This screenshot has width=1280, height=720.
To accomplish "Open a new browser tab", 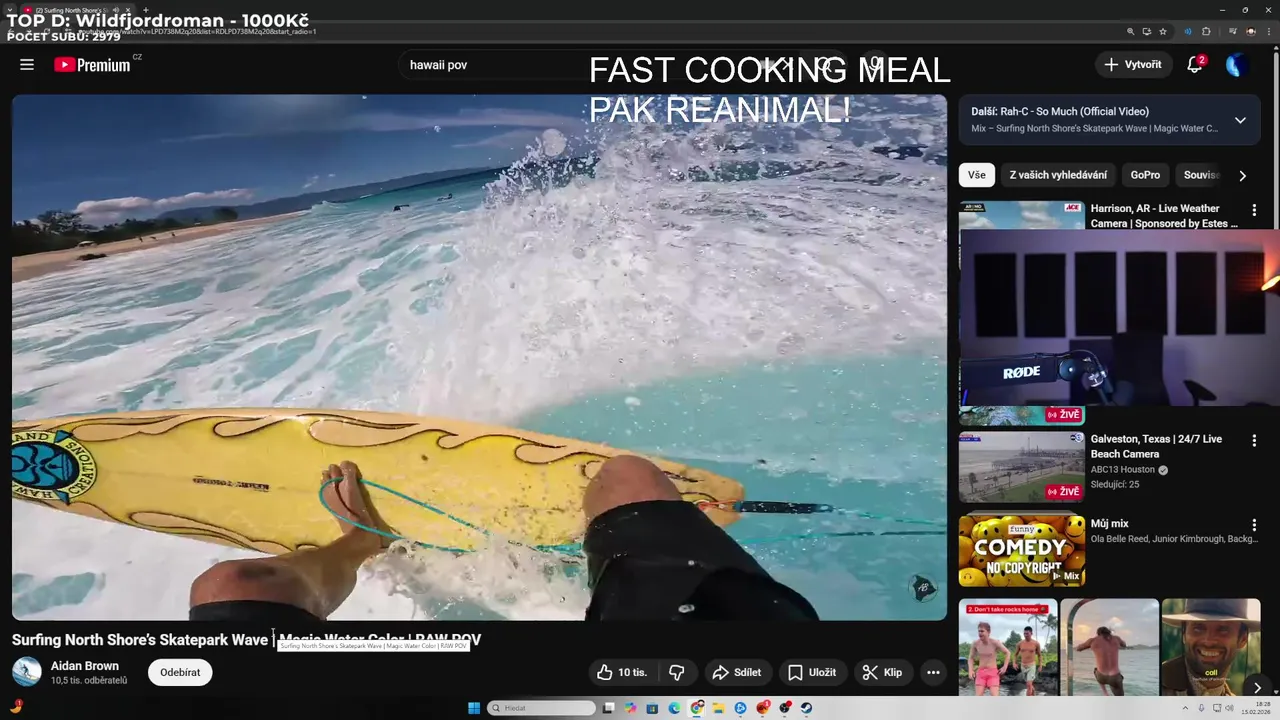I will [146, 10].
